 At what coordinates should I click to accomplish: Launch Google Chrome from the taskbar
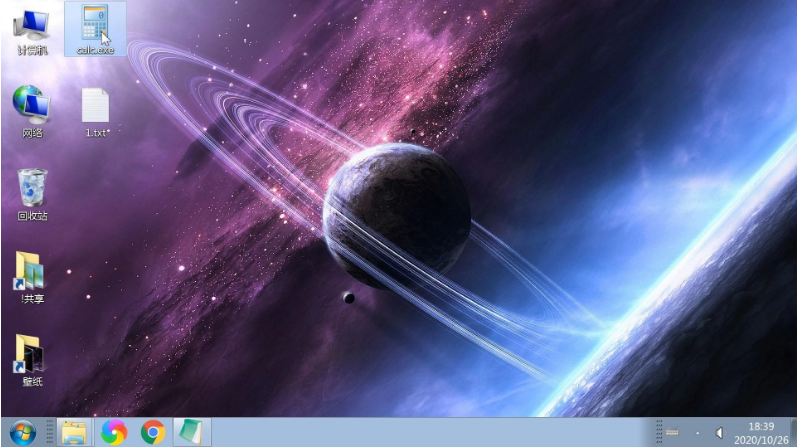[153, 432]
